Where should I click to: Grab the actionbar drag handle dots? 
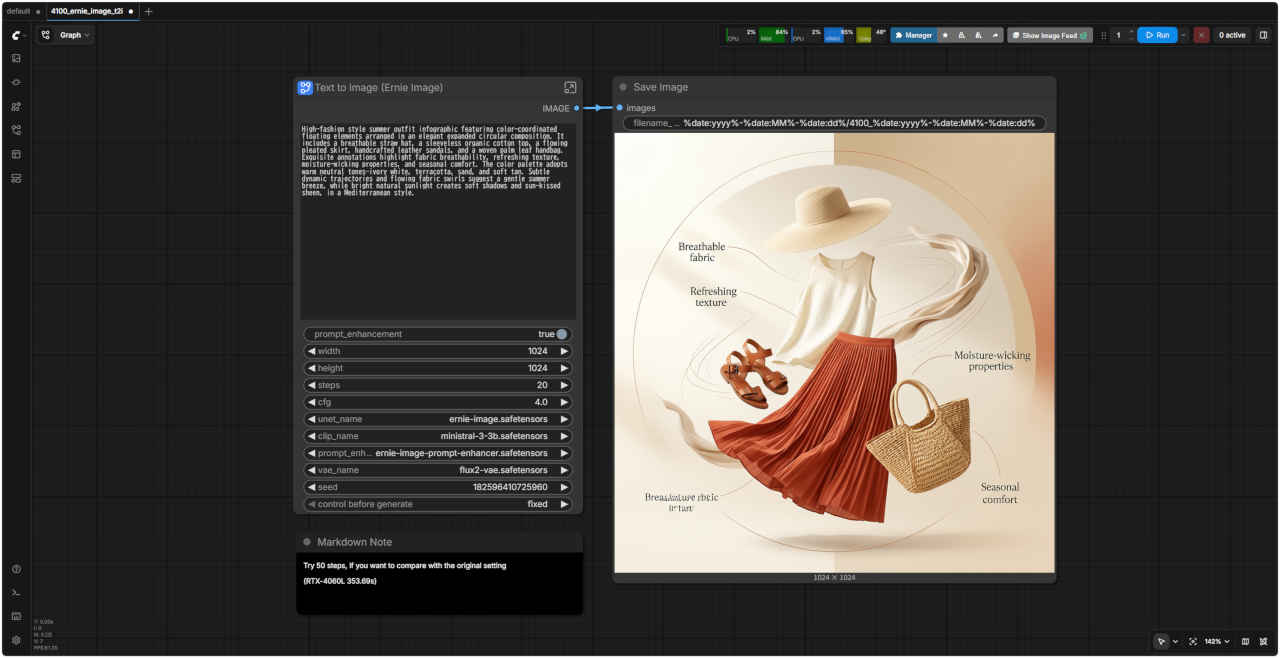[1104, 35]
